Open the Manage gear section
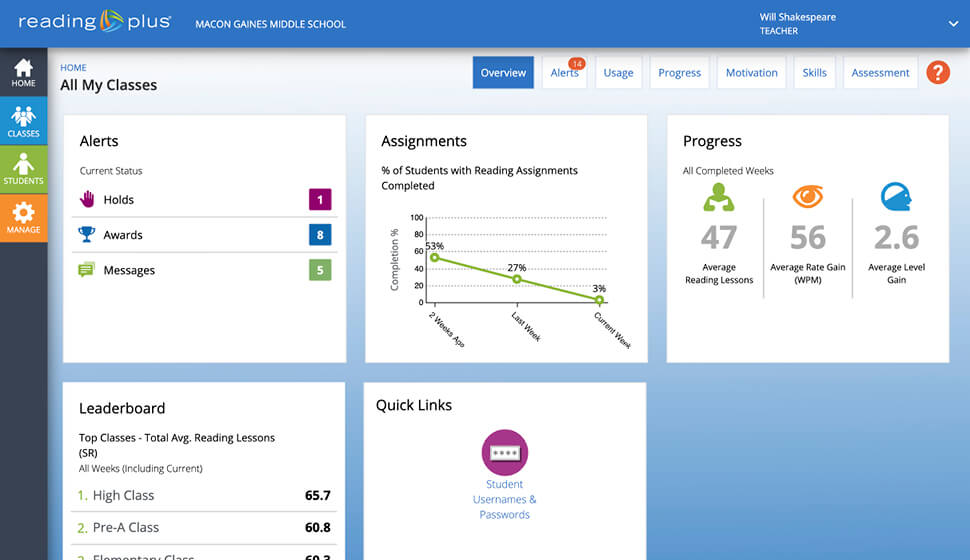This screenshot has width=970, height=560. tap(23, 217)
